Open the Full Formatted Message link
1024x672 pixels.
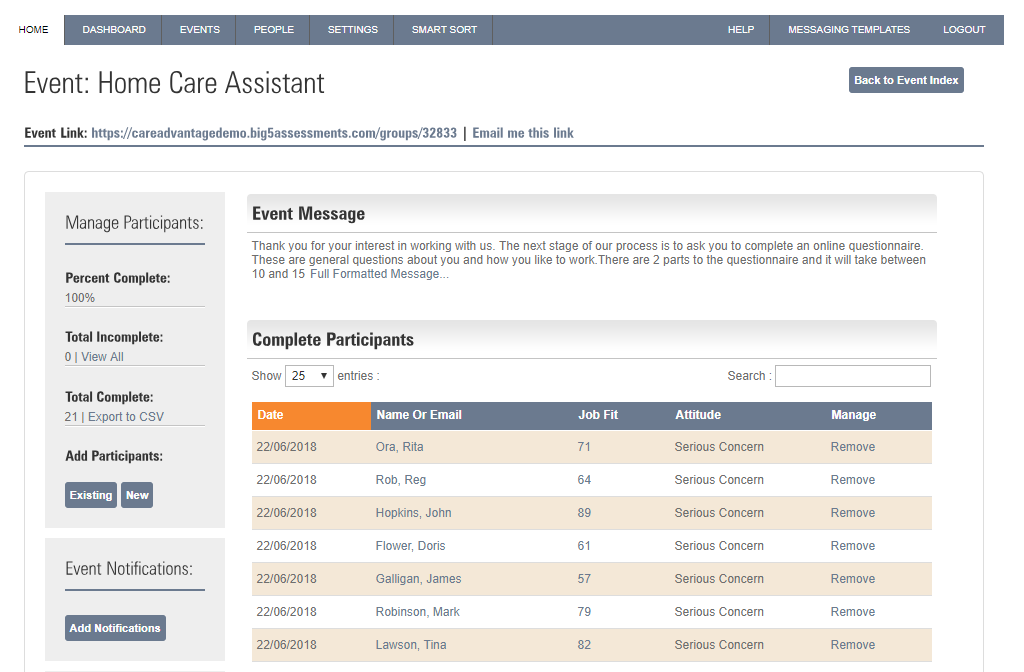click(379, 274)
